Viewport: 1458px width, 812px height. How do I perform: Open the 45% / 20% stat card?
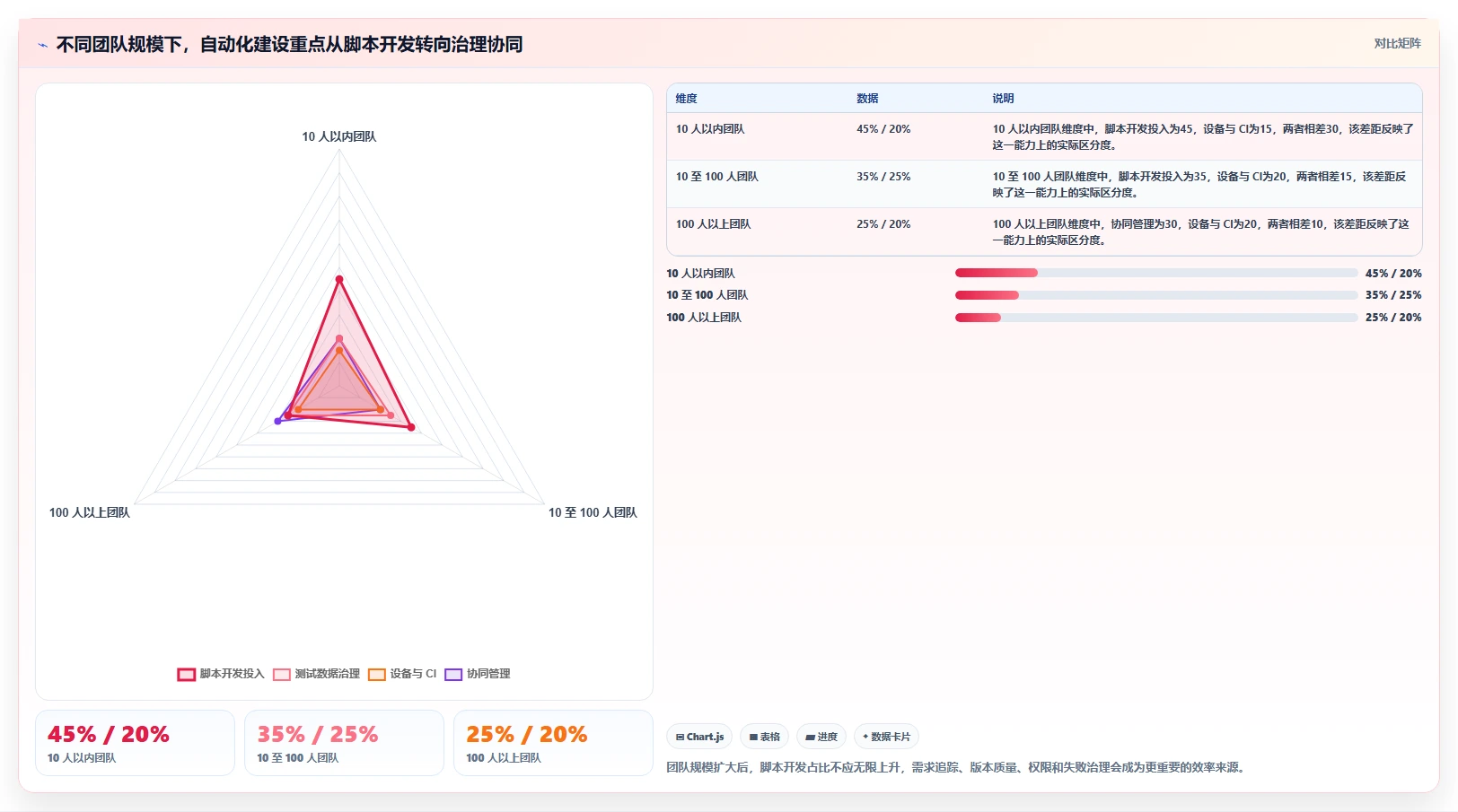click(x=135, y=743)
